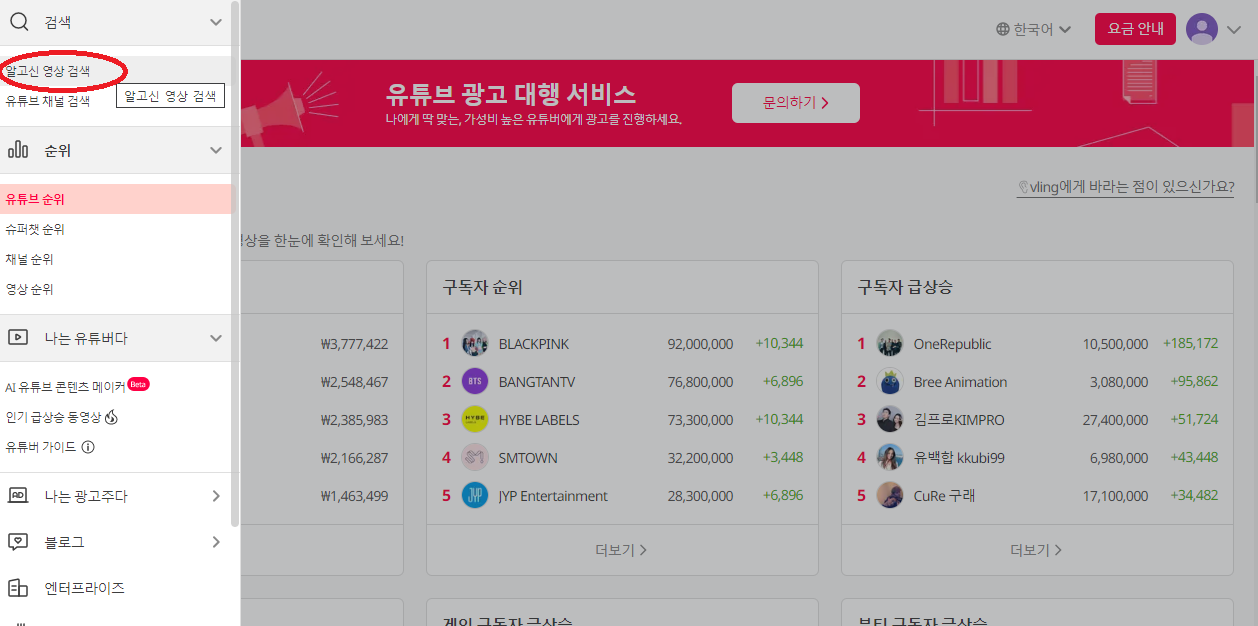The image size is (1258, 626).
Task: Click the 구독자 순위 card heading
Action: tap(483, 287)
